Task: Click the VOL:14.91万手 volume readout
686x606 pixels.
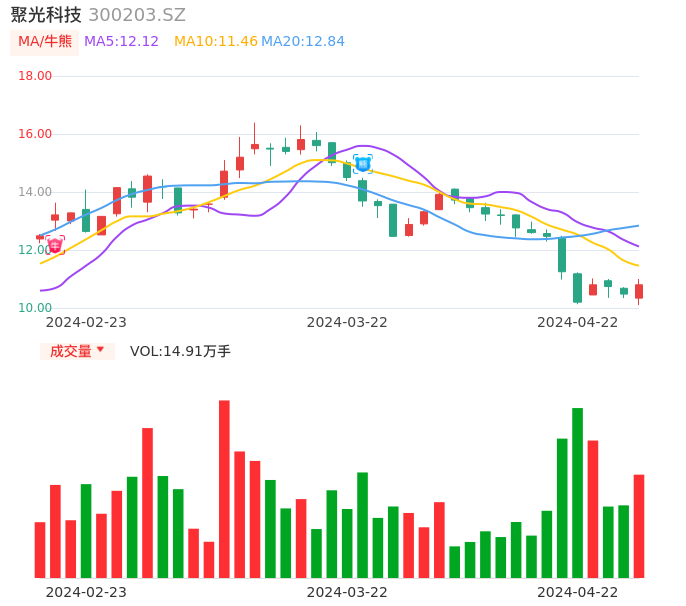Action: 180,351
